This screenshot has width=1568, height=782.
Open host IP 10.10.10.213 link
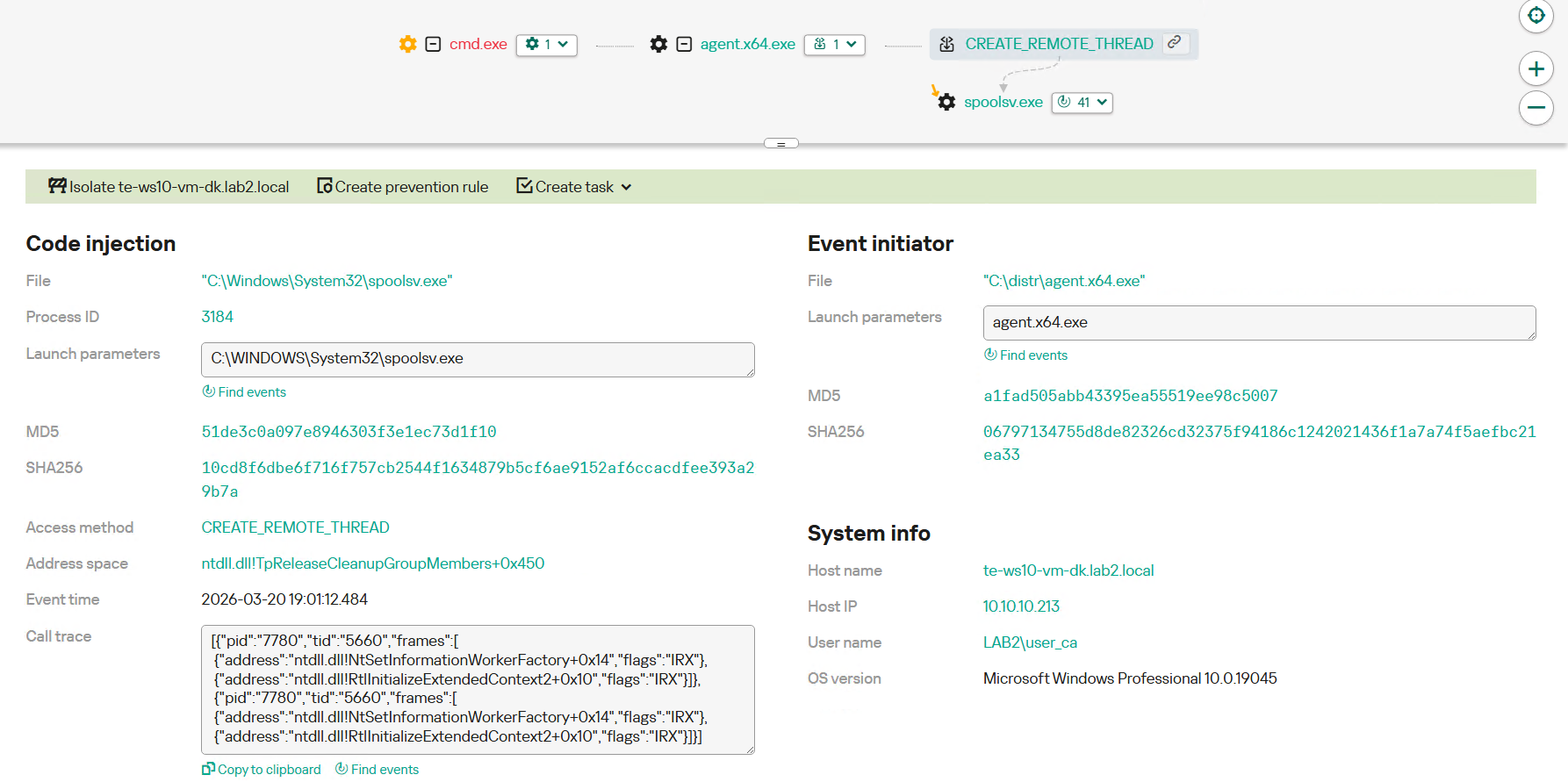pos(1021,606)
